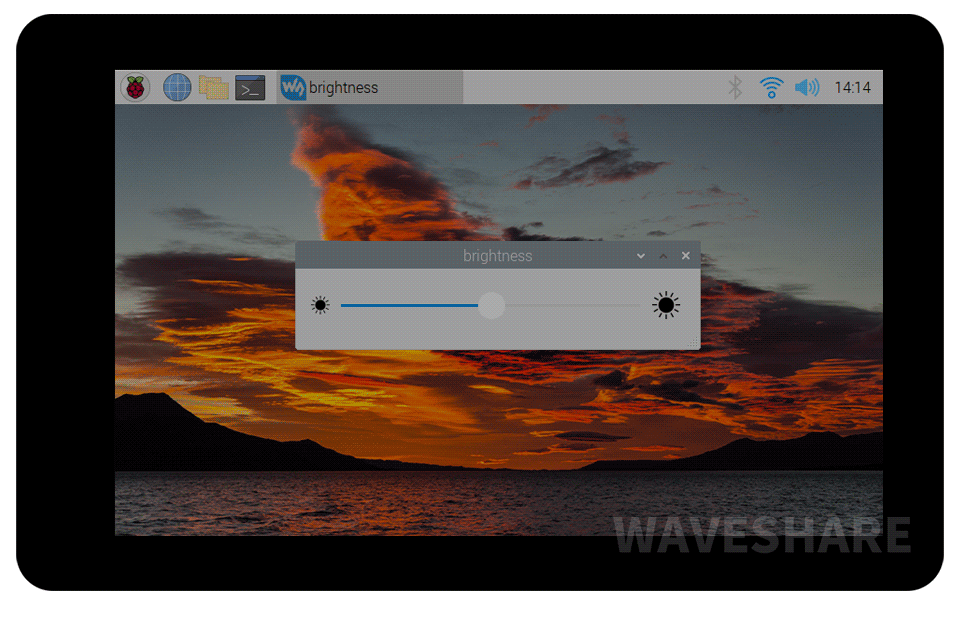Click the resize grip of brightness window
960x620 pixels.
point(694,343)
